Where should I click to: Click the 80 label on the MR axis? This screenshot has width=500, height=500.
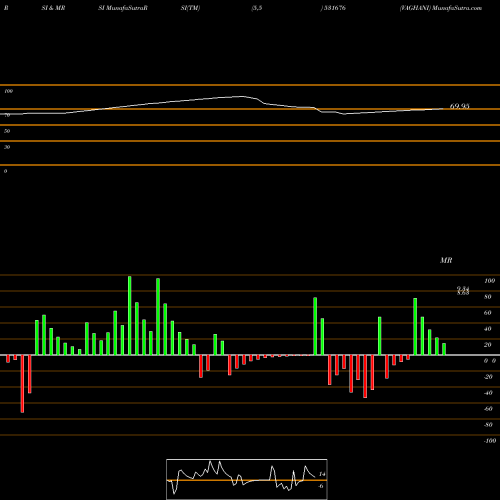488,297
